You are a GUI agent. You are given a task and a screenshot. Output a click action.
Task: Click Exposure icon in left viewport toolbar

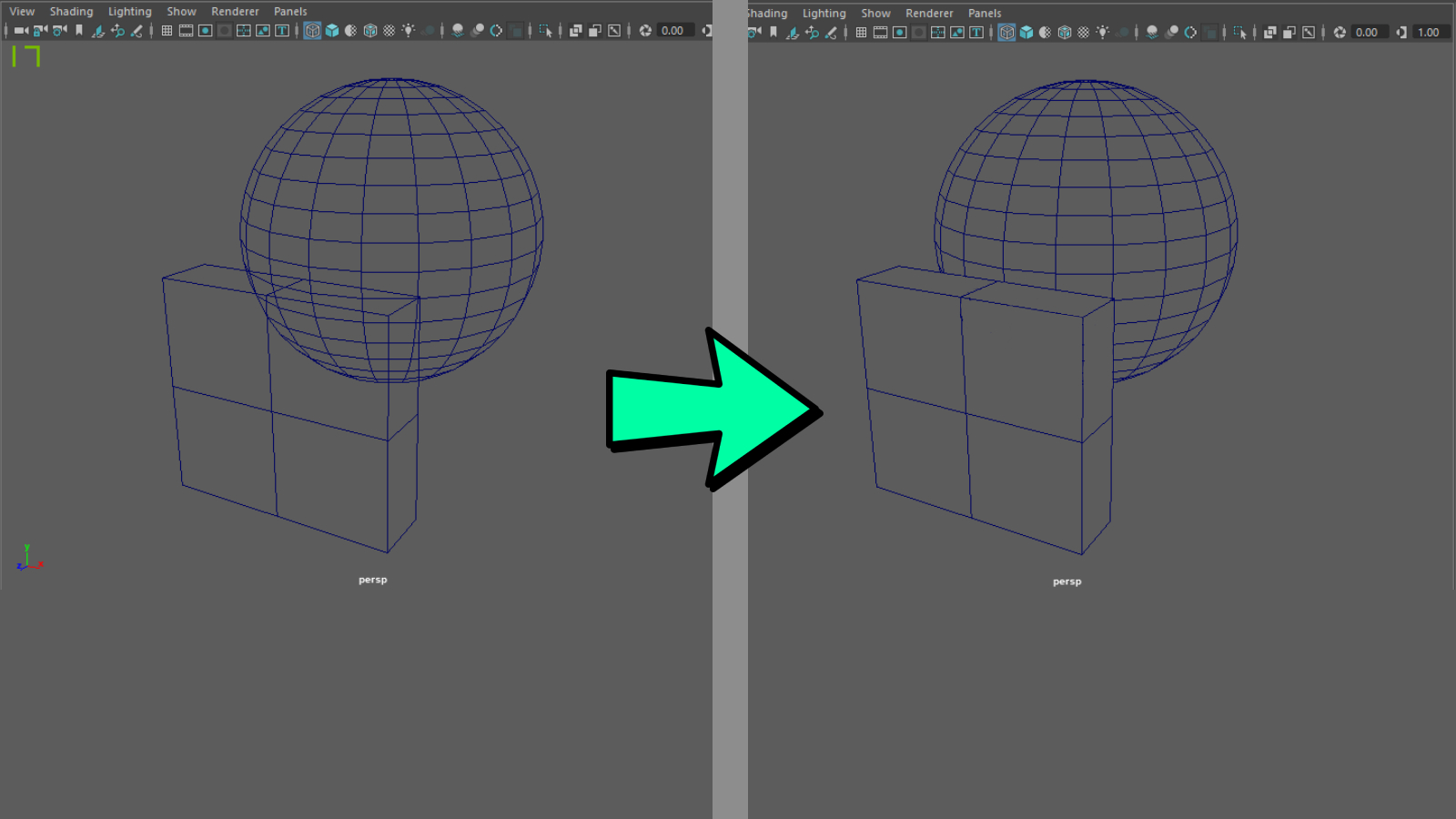[x=645, y=30]
